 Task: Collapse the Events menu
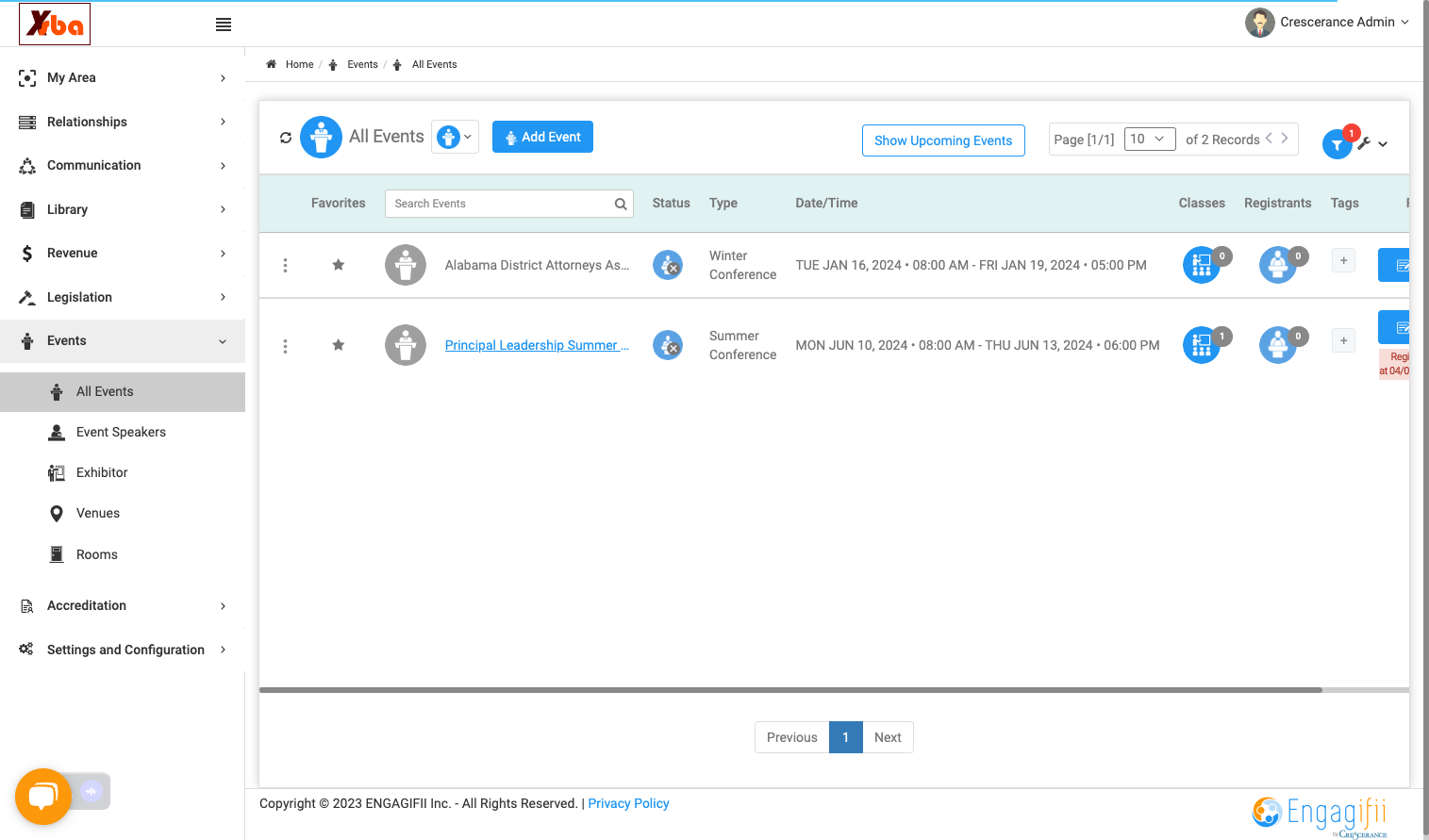coord(123,341)
